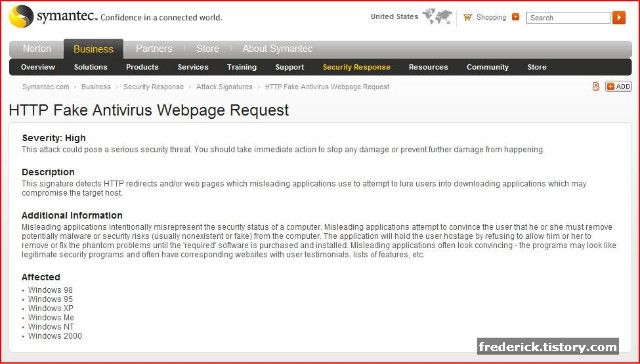Click the Description heading
This screenshot has width=640, height=364.
coord(48,172)
